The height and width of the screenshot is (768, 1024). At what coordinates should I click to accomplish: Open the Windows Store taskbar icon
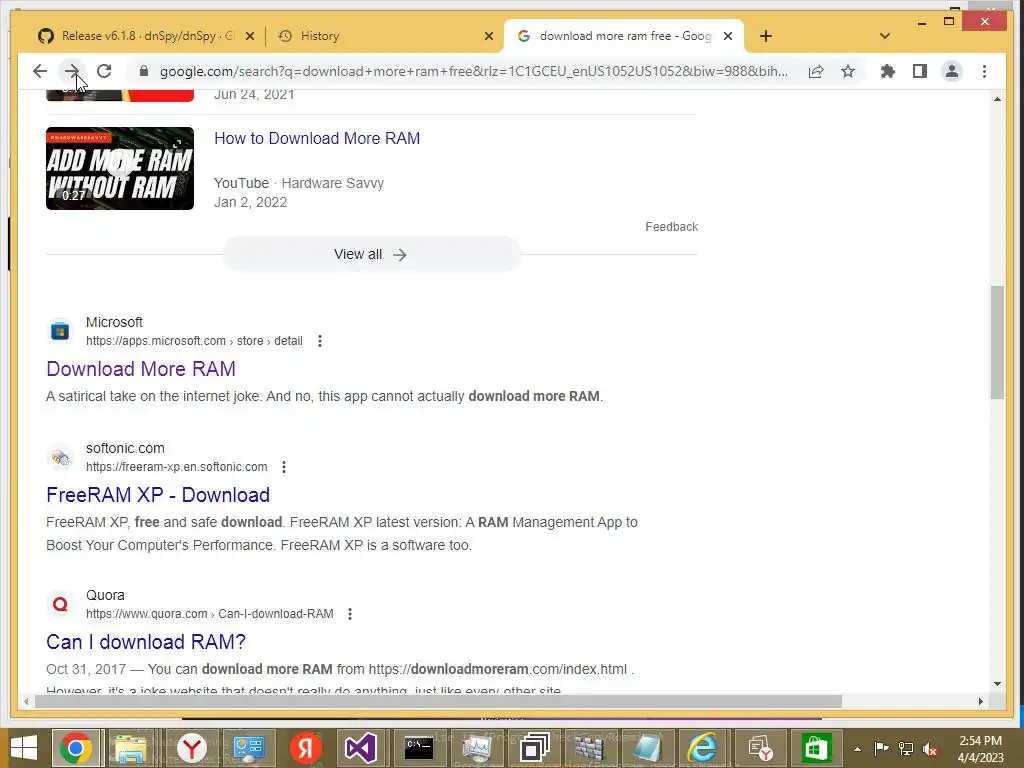pyautogui.click(x=816, y=748)
